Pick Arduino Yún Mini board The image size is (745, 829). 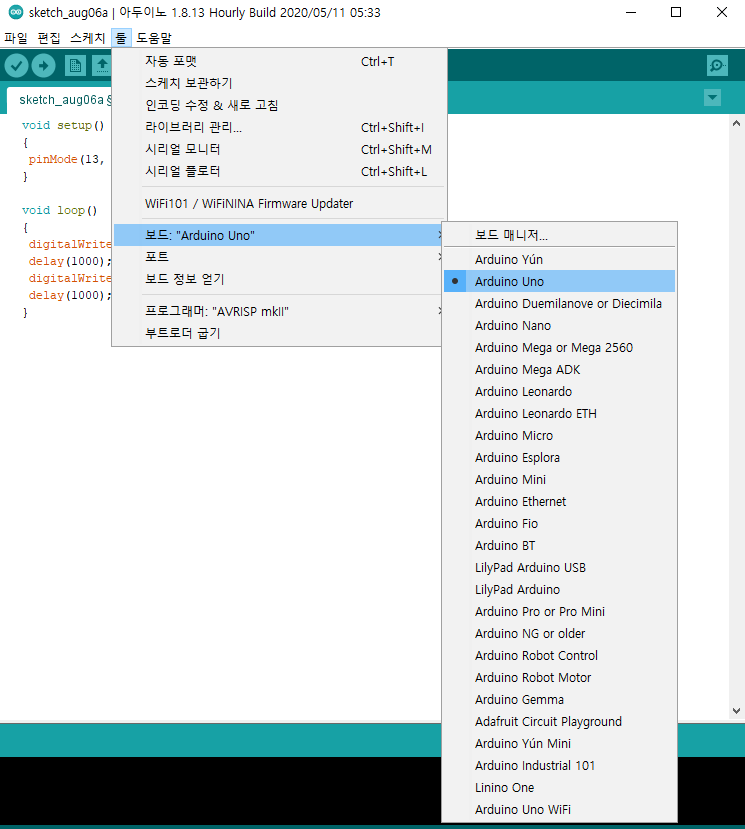(559, 743)
